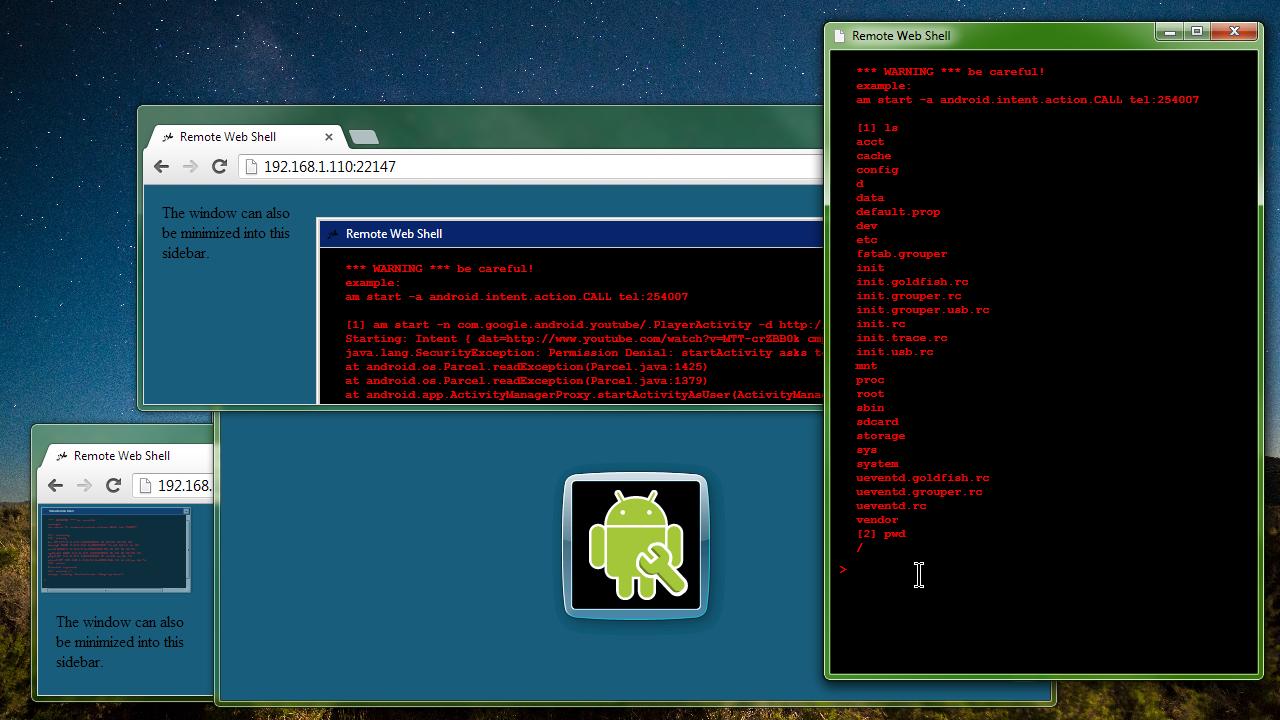Click the Parcel.java:1425 stack trace line
1280x720 pixels.
(526, 367)
